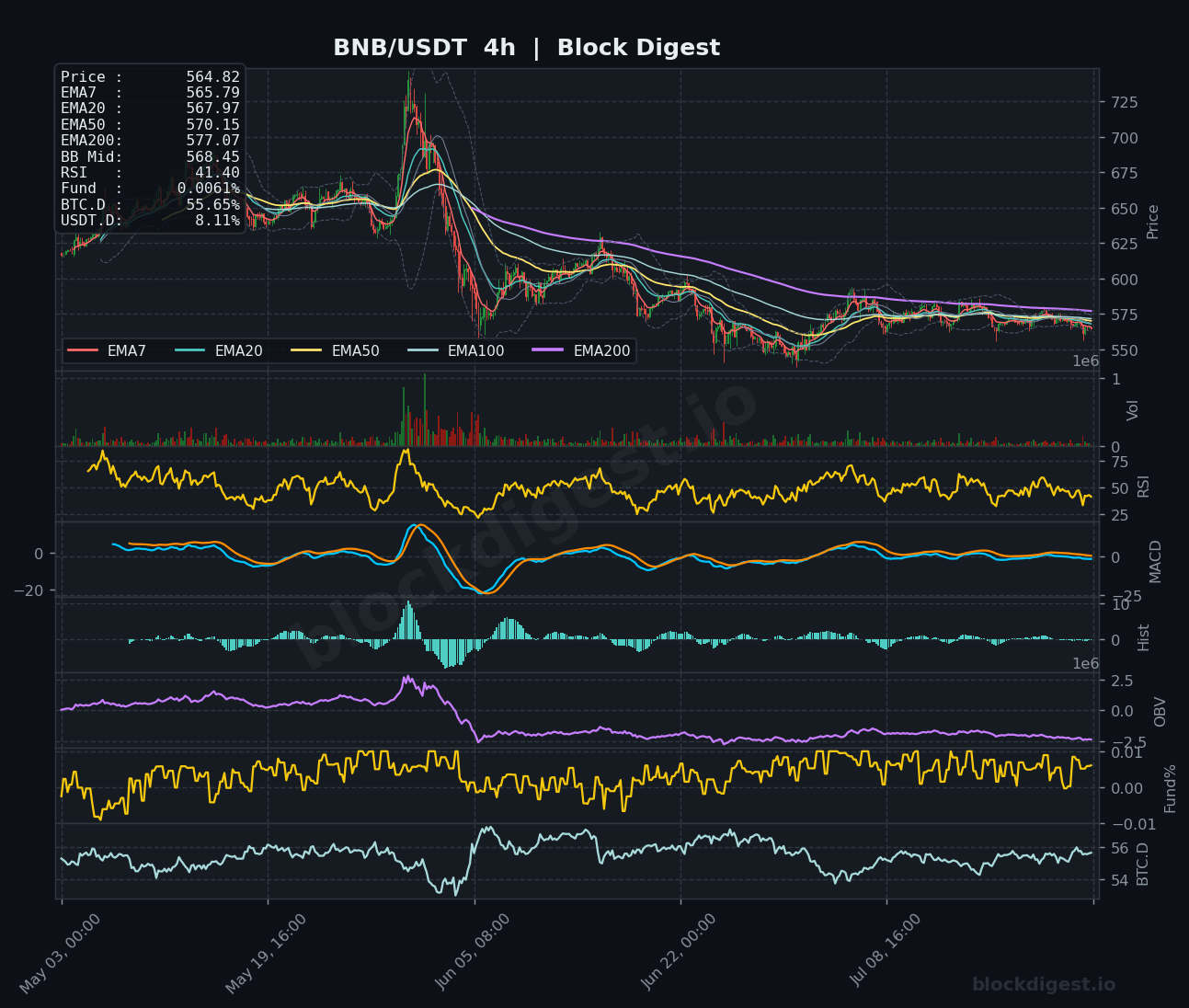Click the 'Price : 564.82' readout

tap(150, 77)
